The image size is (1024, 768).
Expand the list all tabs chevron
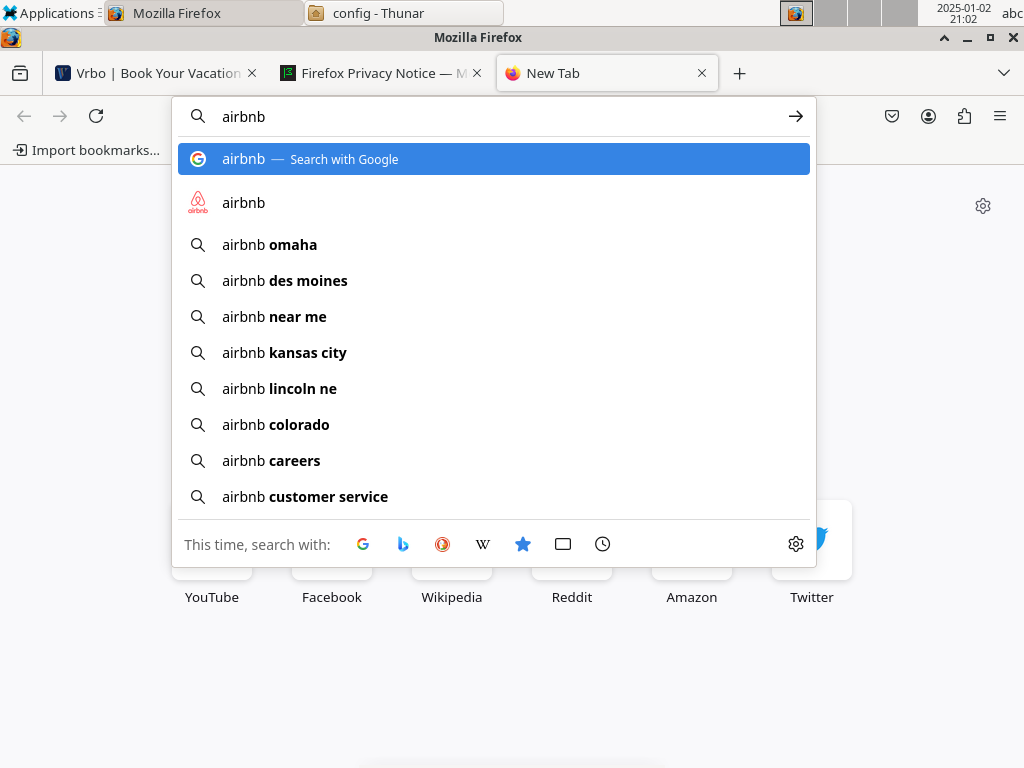coord(1004,73)
